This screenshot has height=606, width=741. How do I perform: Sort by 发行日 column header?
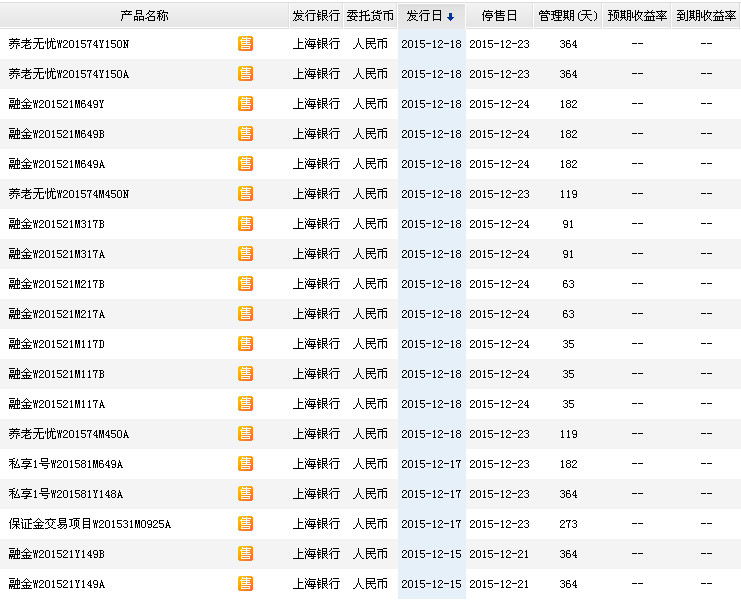point(431,16)
